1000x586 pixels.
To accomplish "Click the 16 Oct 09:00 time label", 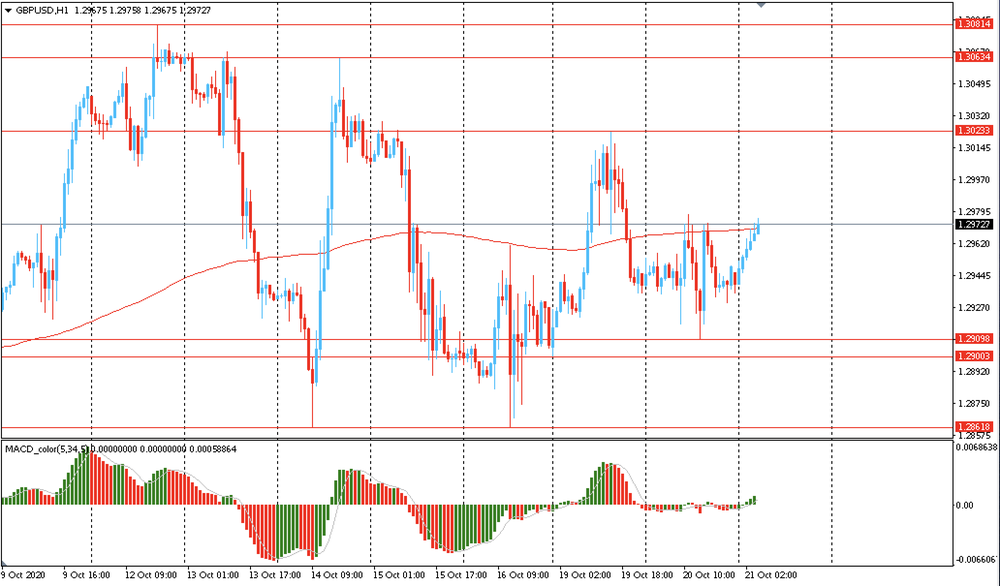I will tap(522, 575).
